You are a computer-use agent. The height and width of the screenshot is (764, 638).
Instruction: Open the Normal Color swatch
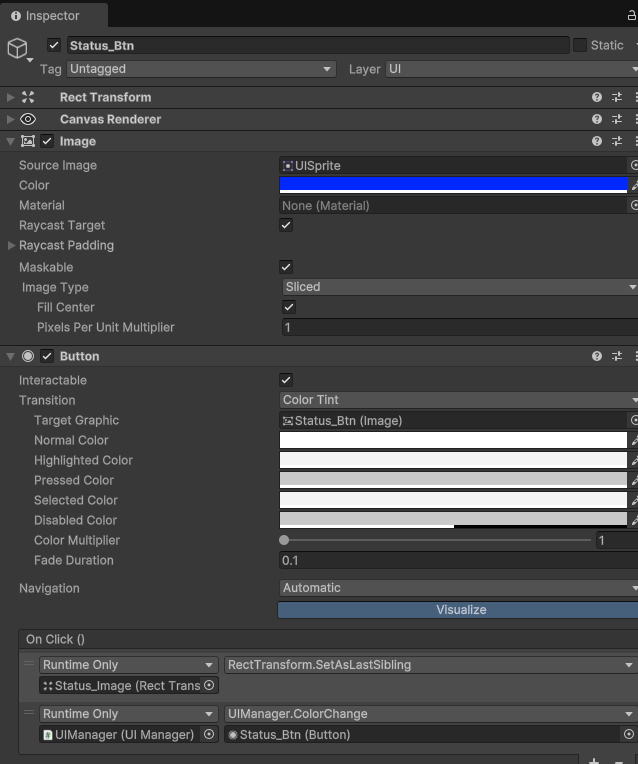(453, 440)
